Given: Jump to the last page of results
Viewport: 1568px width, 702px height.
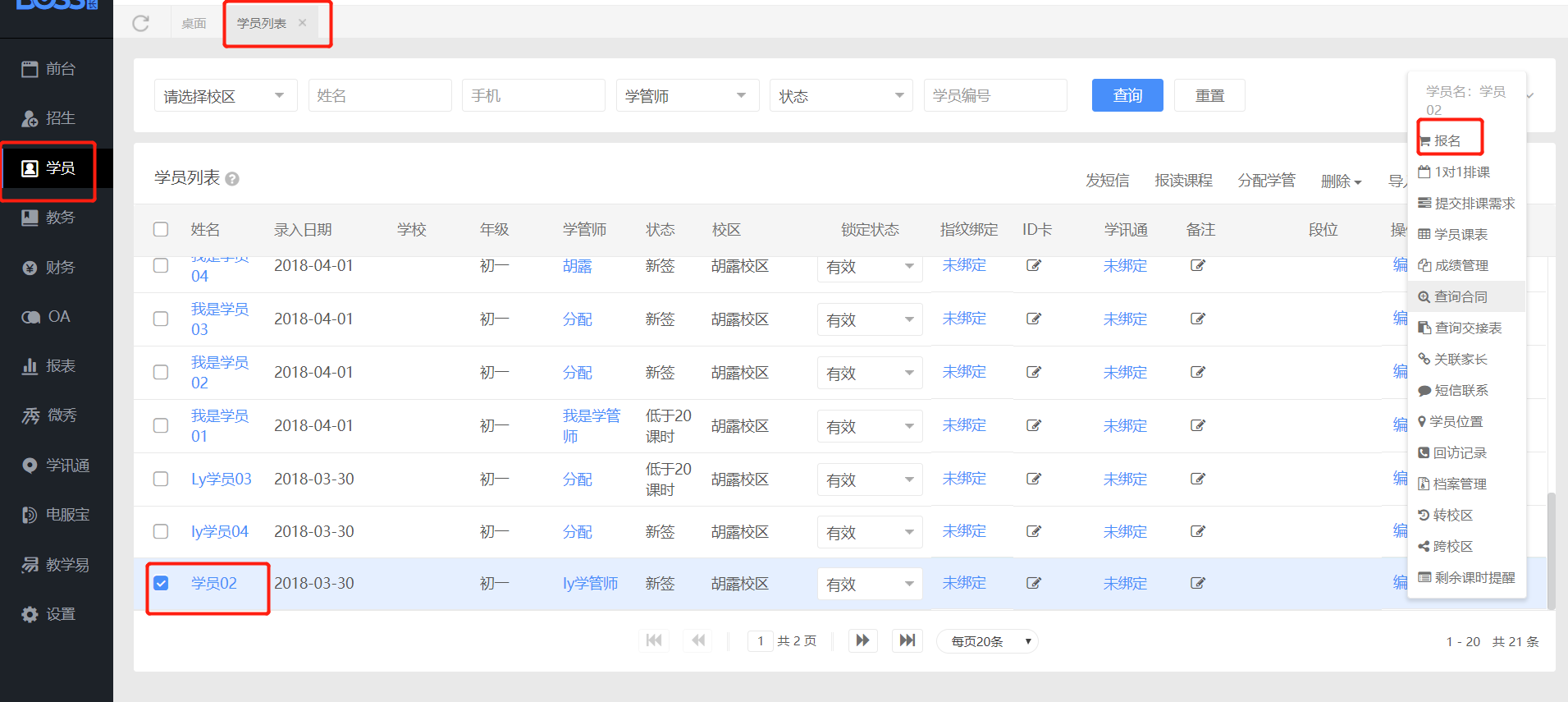Looking at the screenshot, I should (x=907, y=640).
